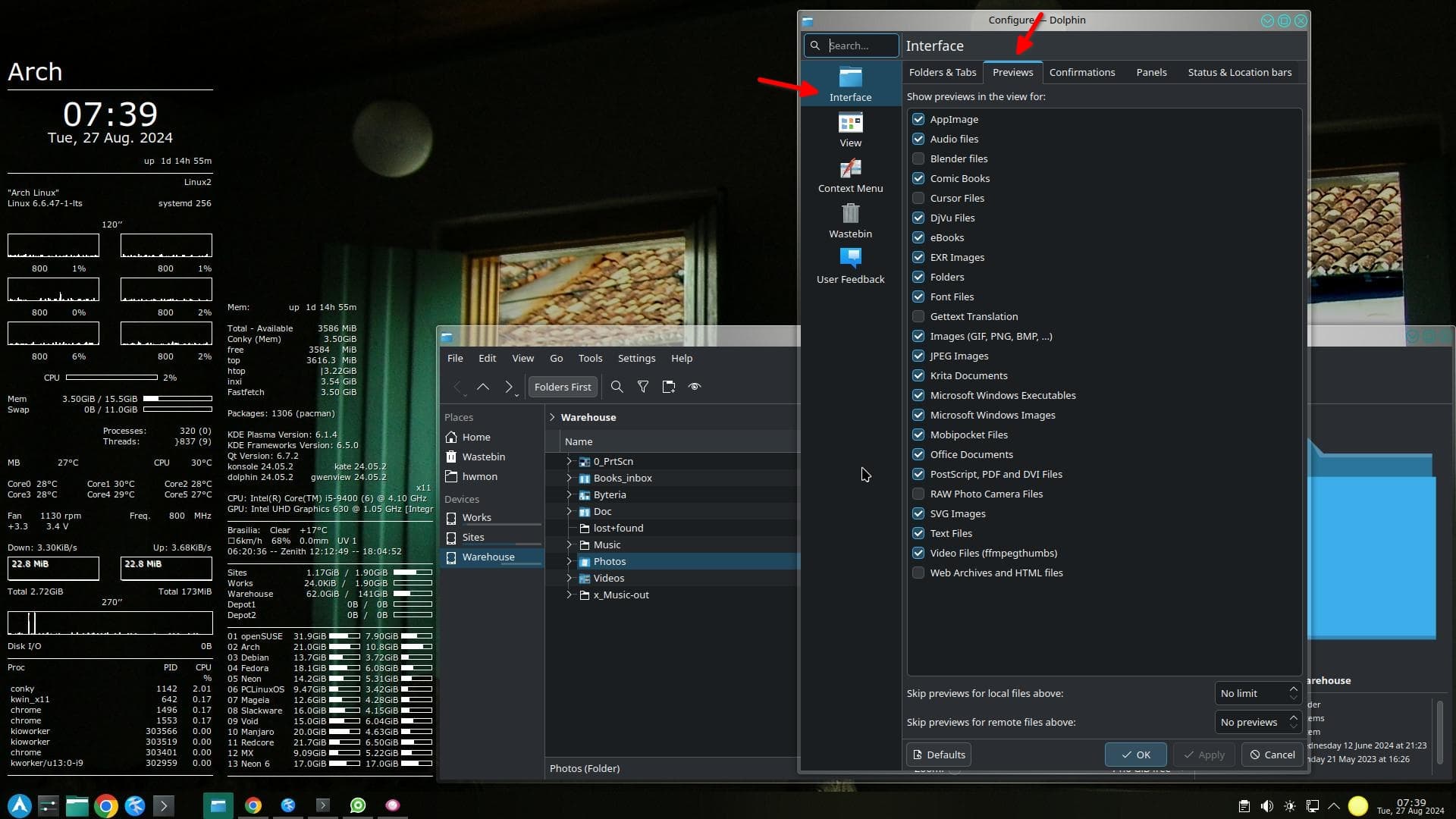Open Chrome from the taskbar
The image size is (1456, 819).
[x=106, y=805]
